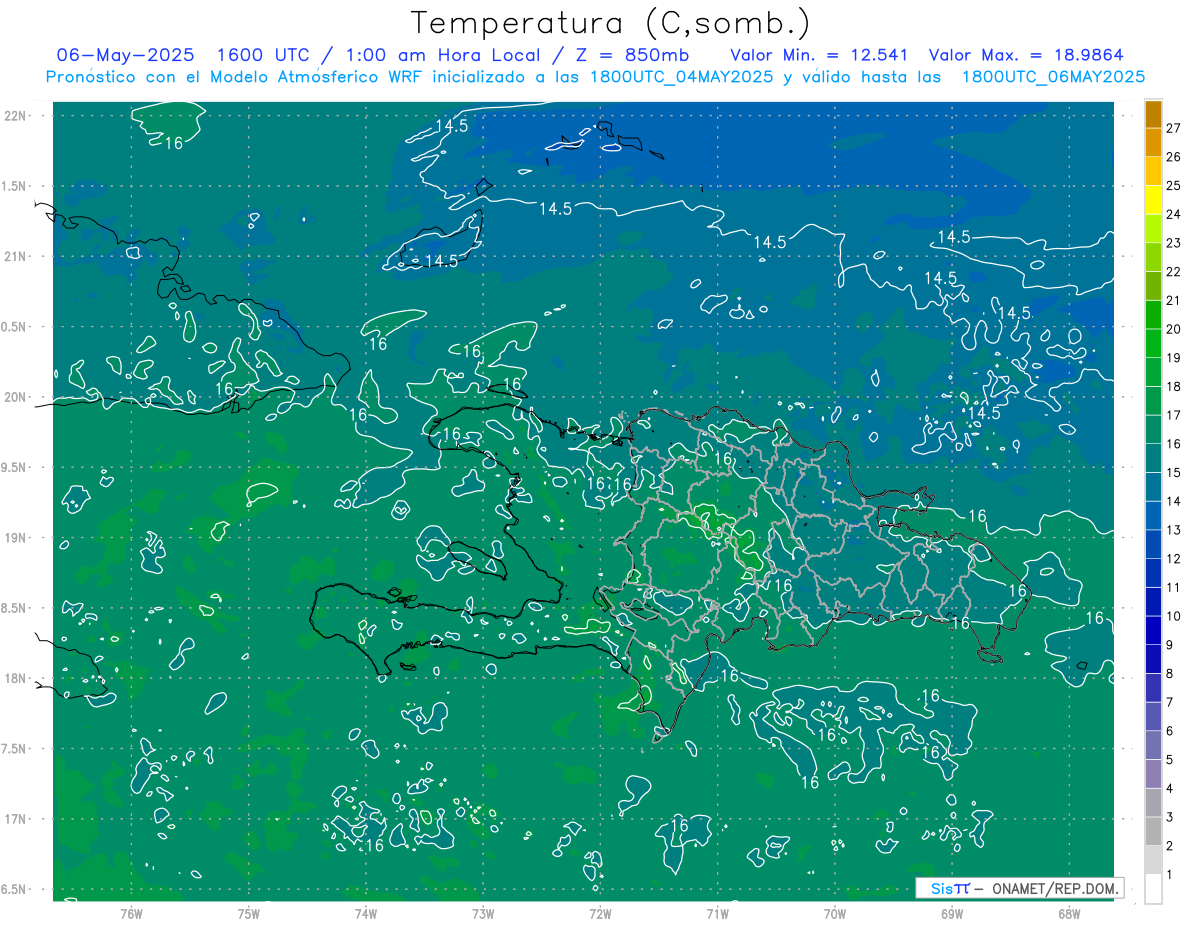Click the '7.5N' latitude label
1200x927 pixels.
(15, 749)
